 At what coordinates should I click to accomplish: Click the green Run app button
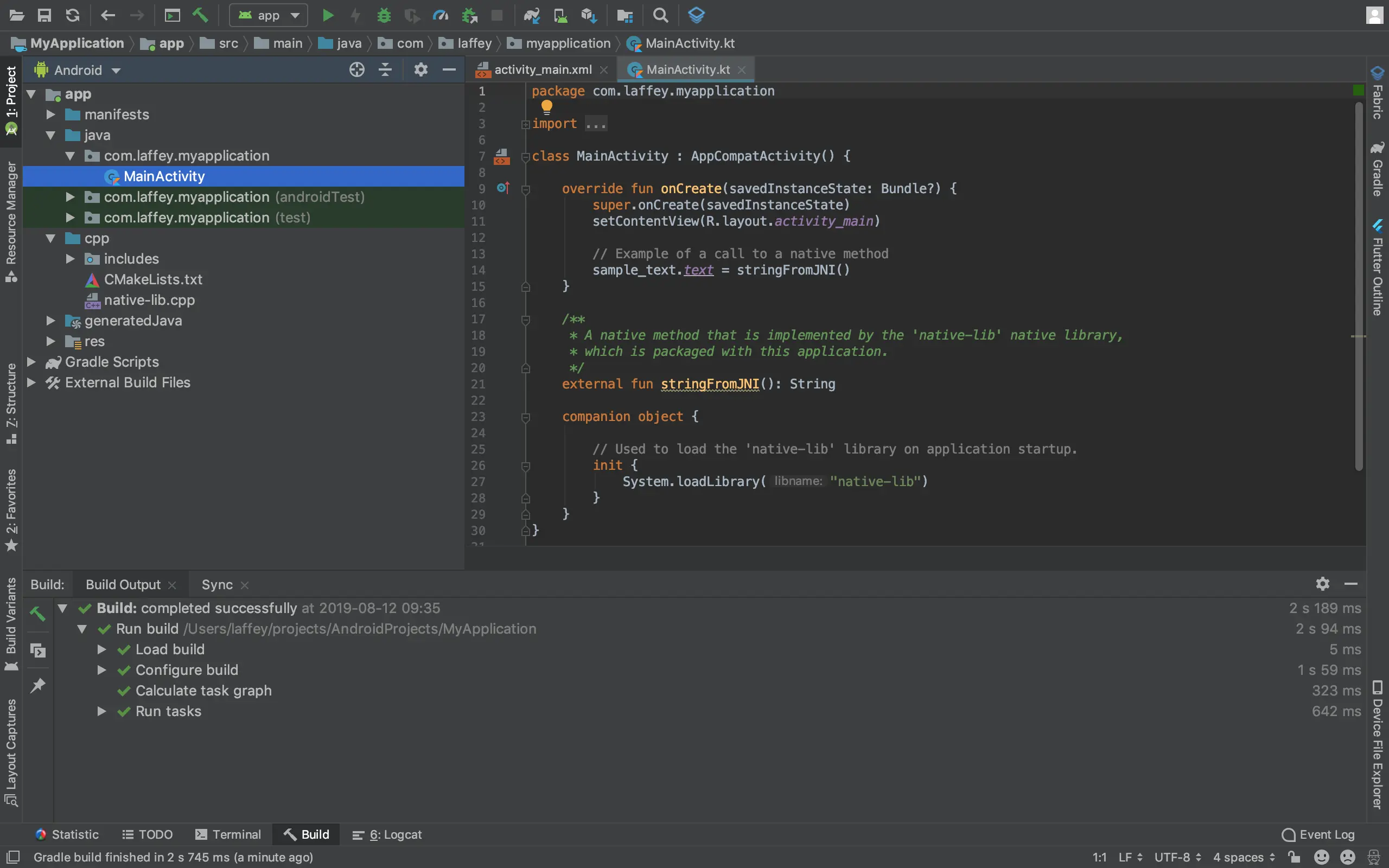pyautogui.click(x=328, y=16)
